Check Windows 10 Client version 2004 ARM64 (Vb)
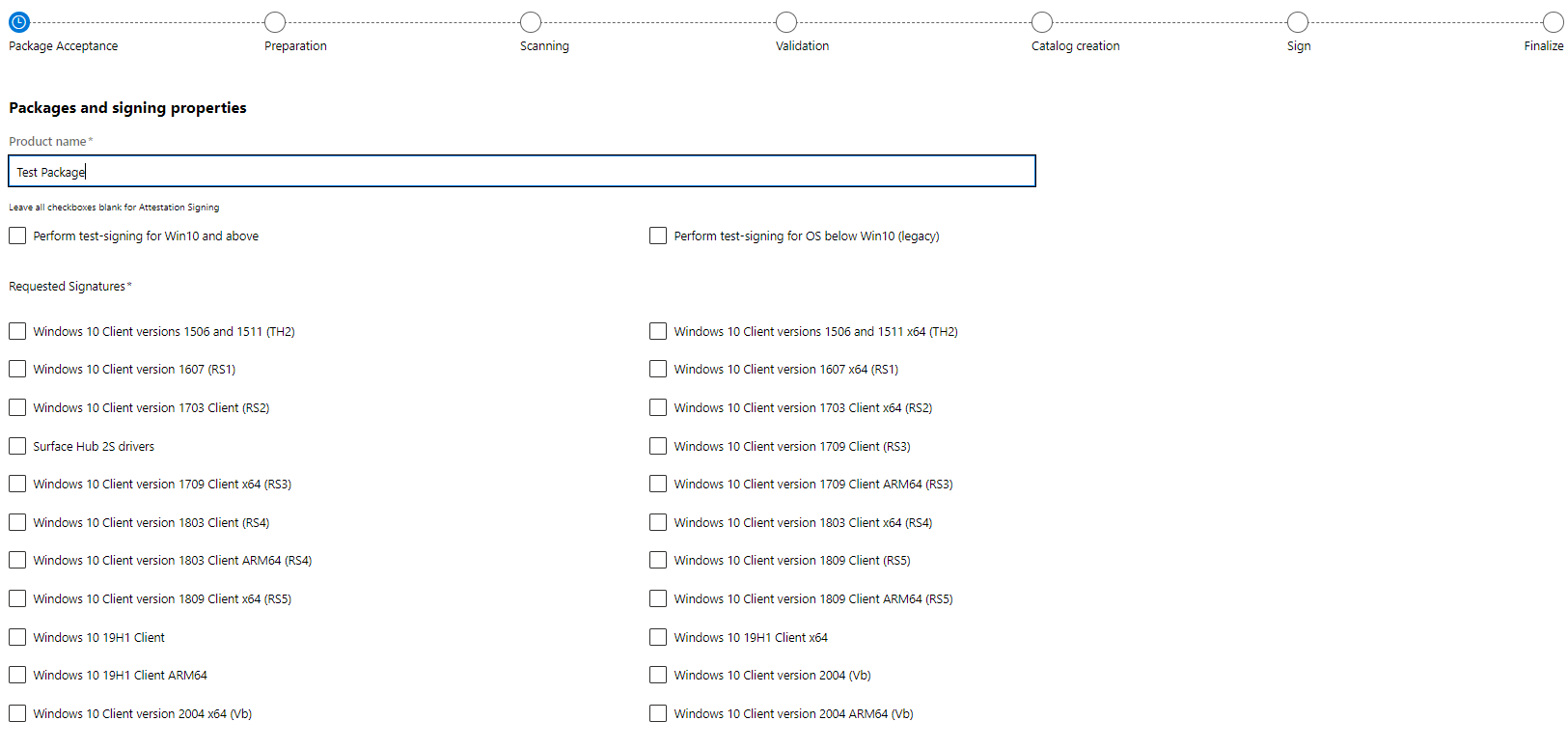The image size is (1568, 749). pos(657,713)
